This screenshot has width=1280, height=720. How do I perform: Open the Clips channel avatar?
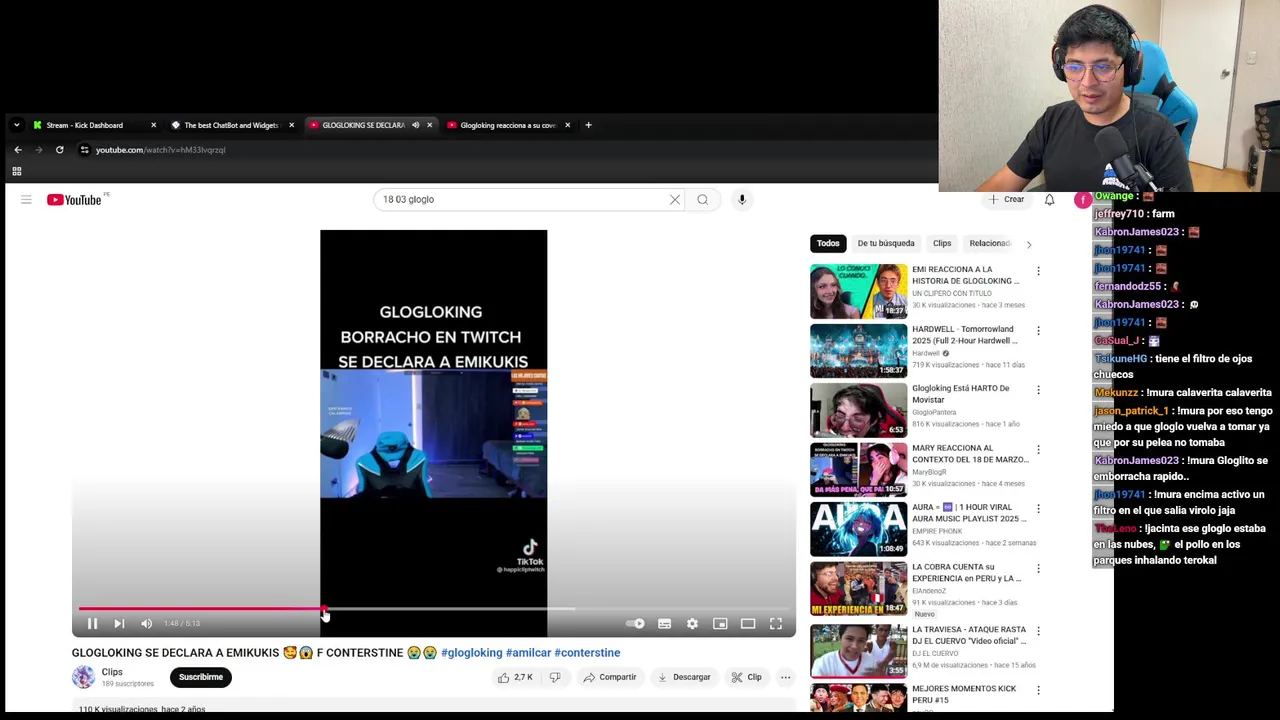point(83,677)
